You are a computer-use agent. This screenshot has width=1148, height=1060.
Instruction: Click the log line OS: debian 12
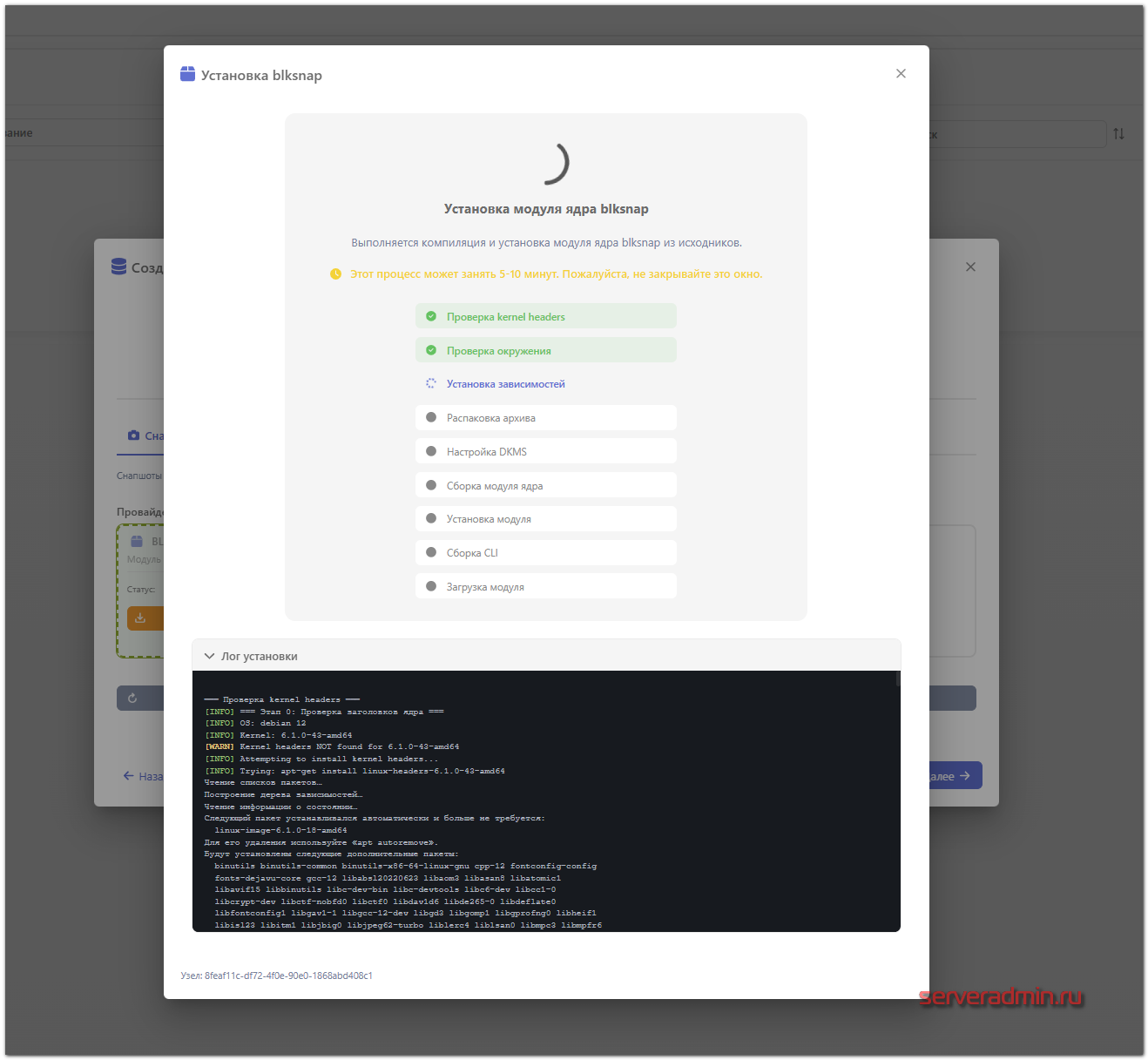(x=255, y=723)
